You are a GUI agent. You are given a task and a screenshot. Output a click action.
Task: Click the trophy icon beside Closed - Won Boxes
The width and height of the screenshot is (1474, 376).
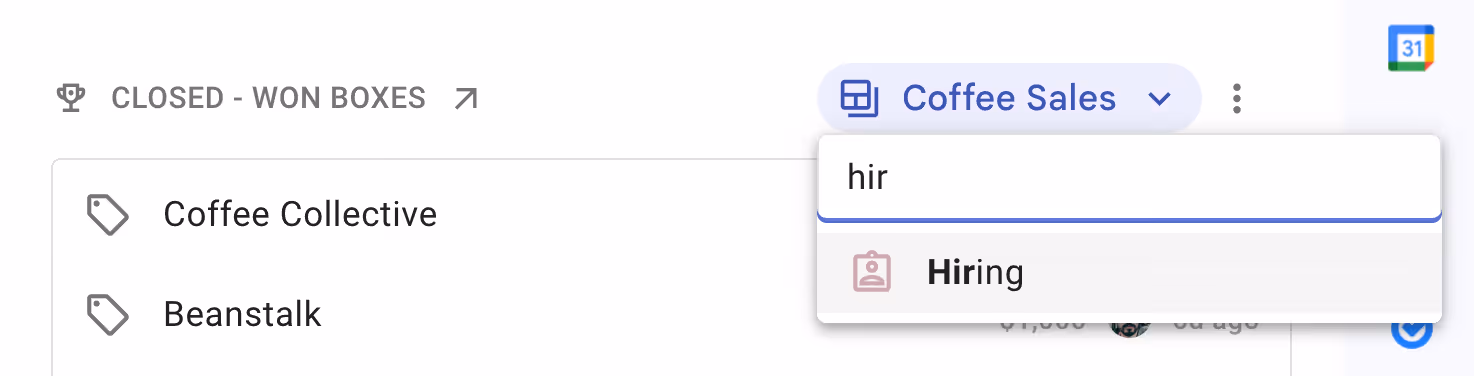point(70,98)
